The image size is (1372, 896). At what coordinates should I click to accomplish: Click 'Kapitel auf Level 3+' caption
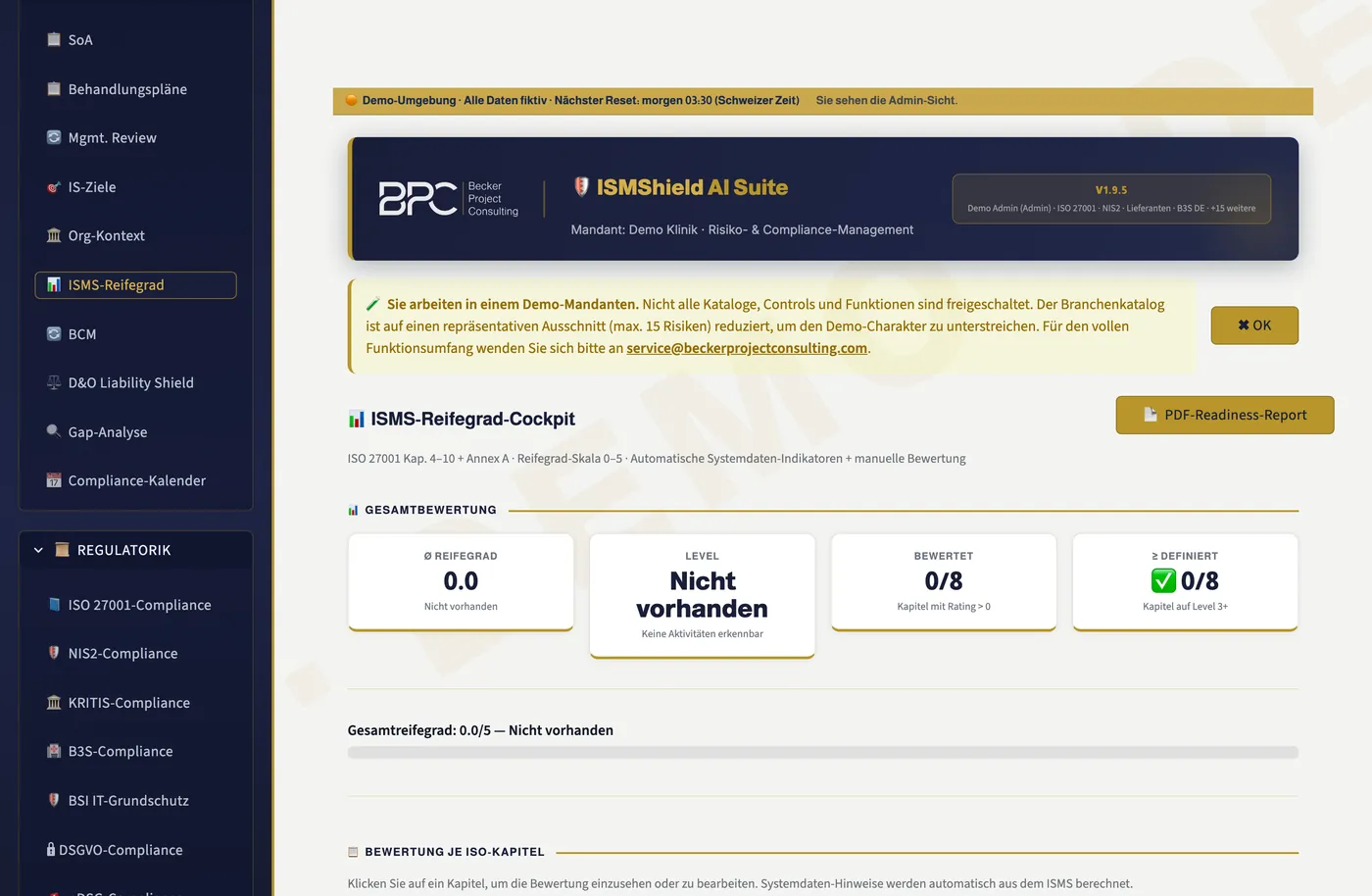coord(1185,607)
